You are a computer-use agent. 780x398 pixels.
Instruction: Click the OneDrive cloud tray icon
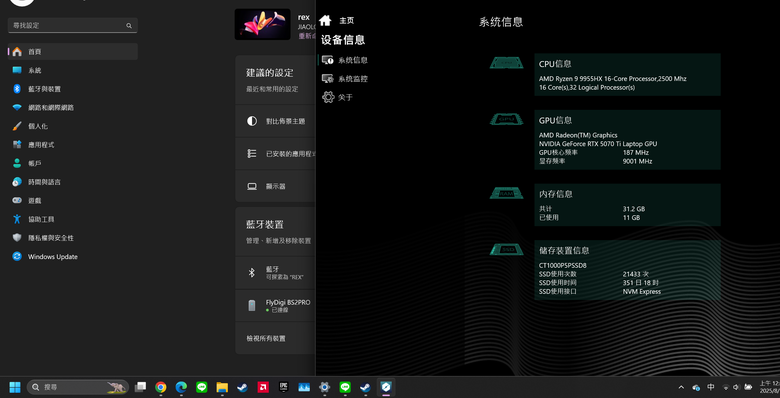[x=696, y=387]
